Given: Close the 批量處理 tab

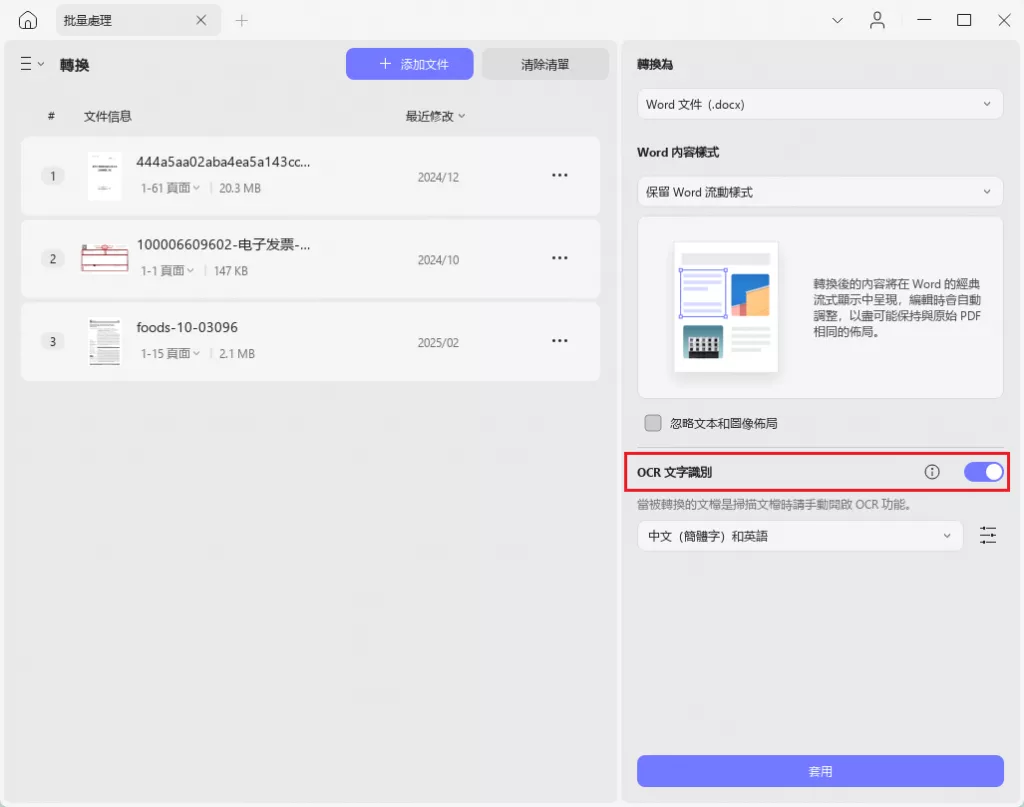Looking at the screenshot, I should coord(201,20).
